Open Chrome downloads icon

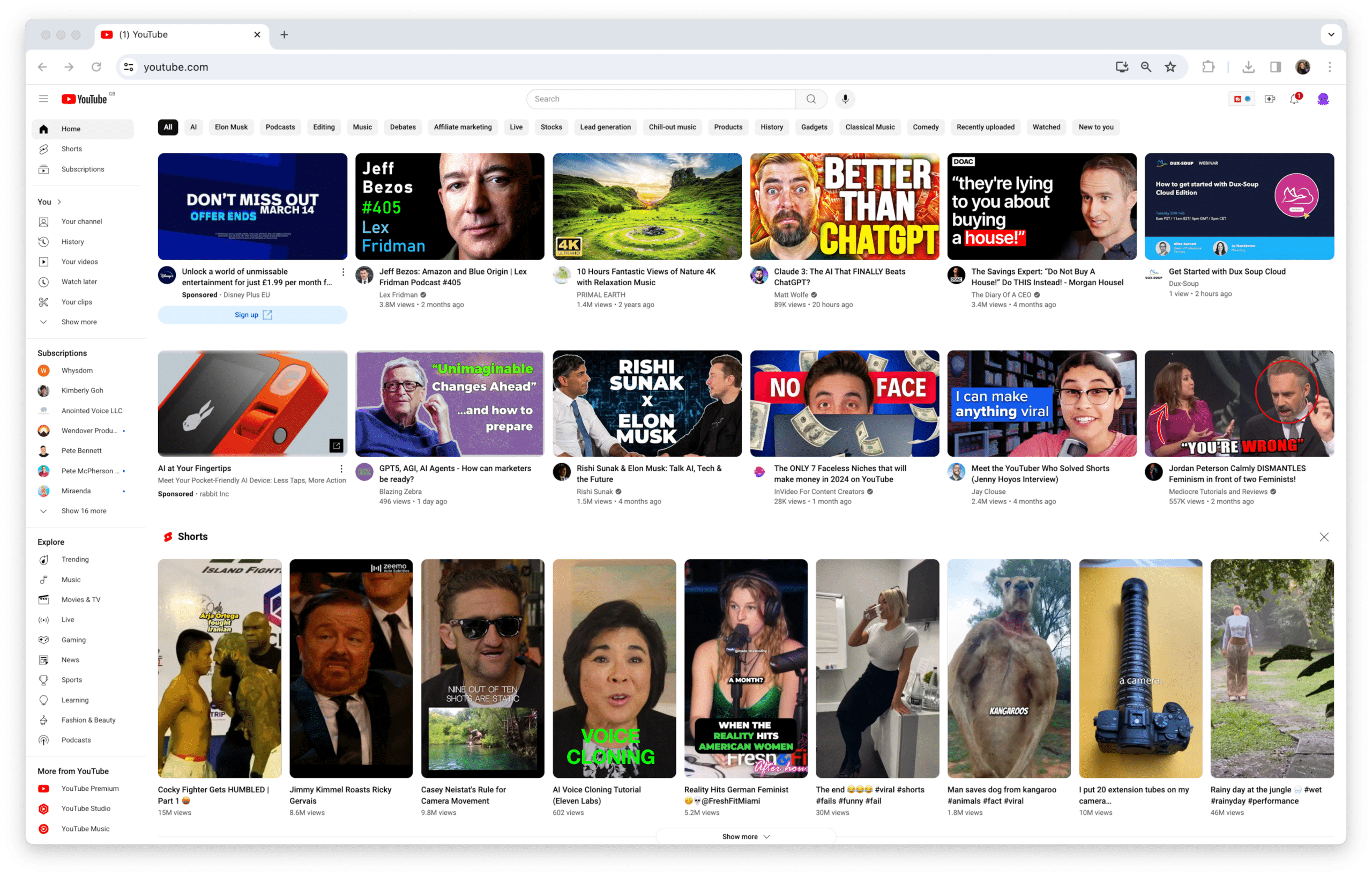pyautogui.click(x=1248, y=66)
